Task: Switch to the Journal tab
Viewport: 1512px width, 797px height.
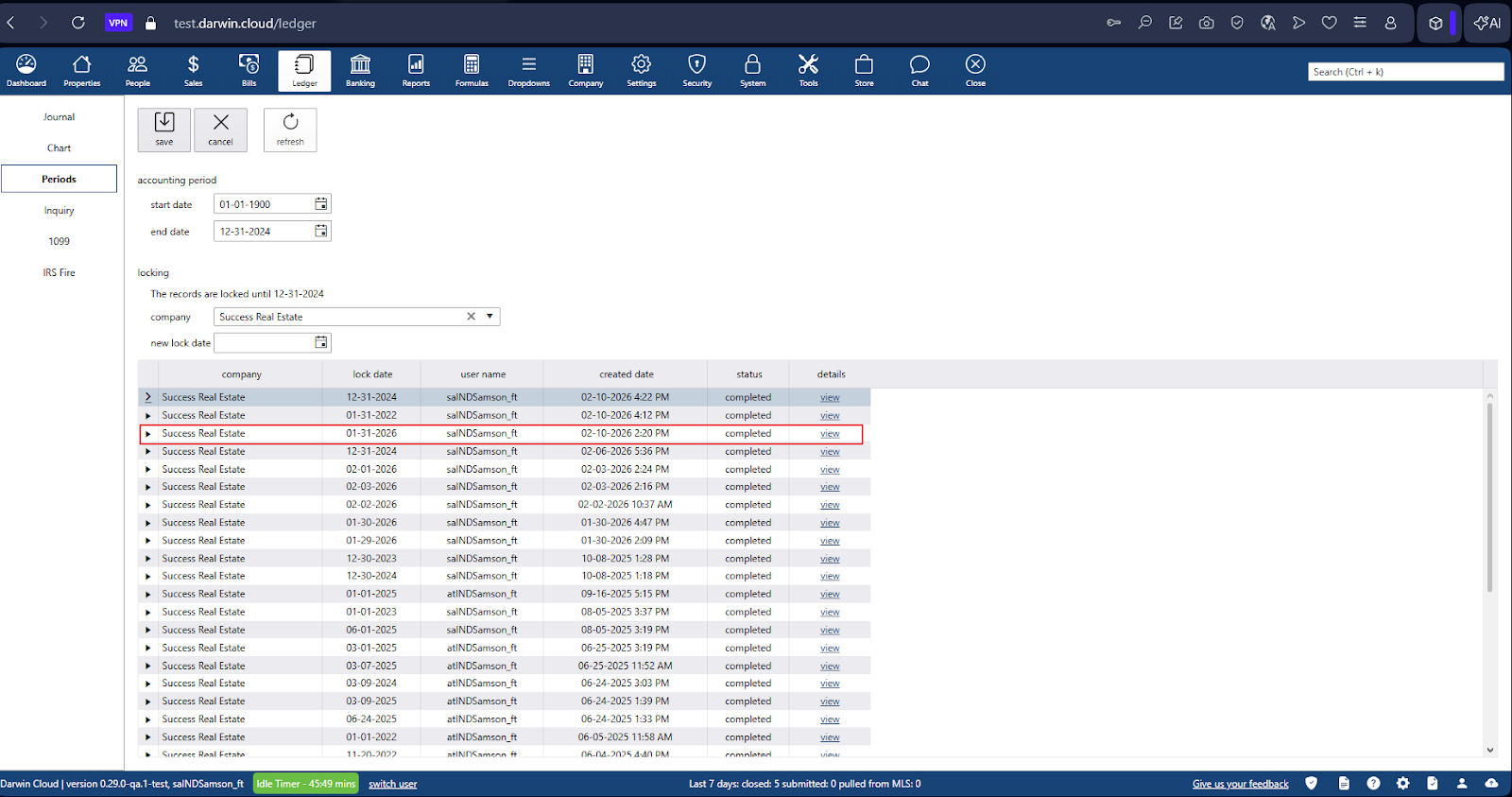Action: click(x=59, y=117)
